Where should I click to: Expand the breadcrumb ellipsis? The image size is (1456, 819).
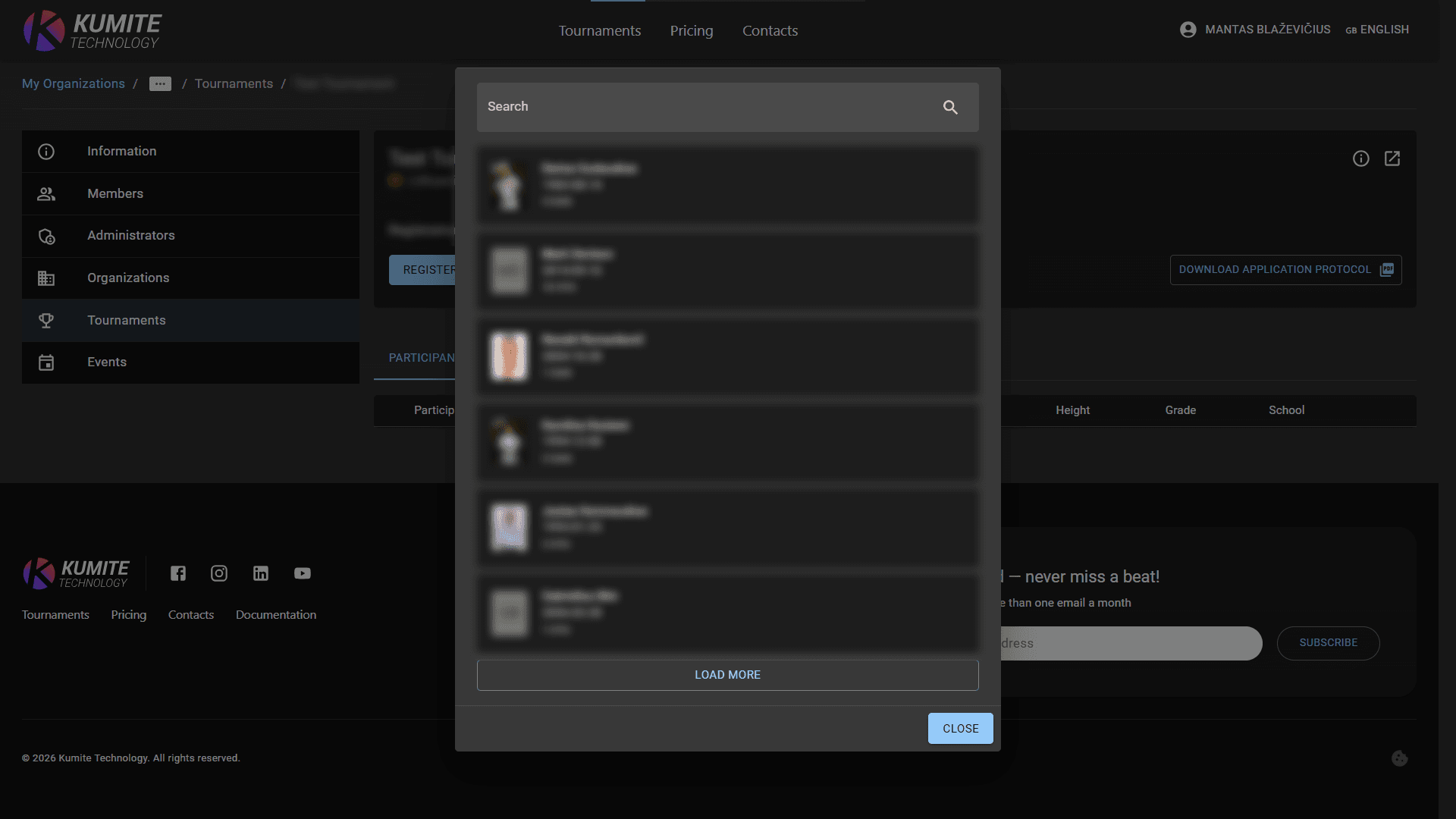[x=160, y=83]
